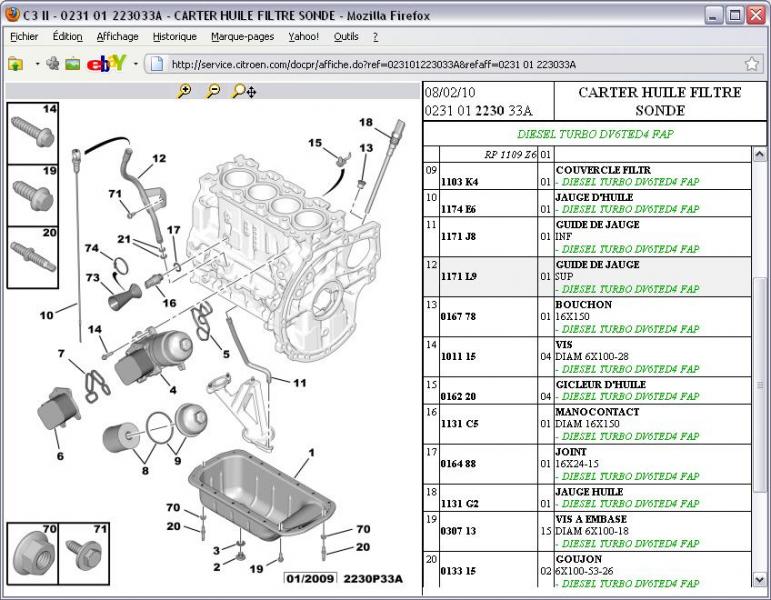Click part number 1171 L9
The image size is (771, 600).
pyautogui.click(x=459, y=276)
